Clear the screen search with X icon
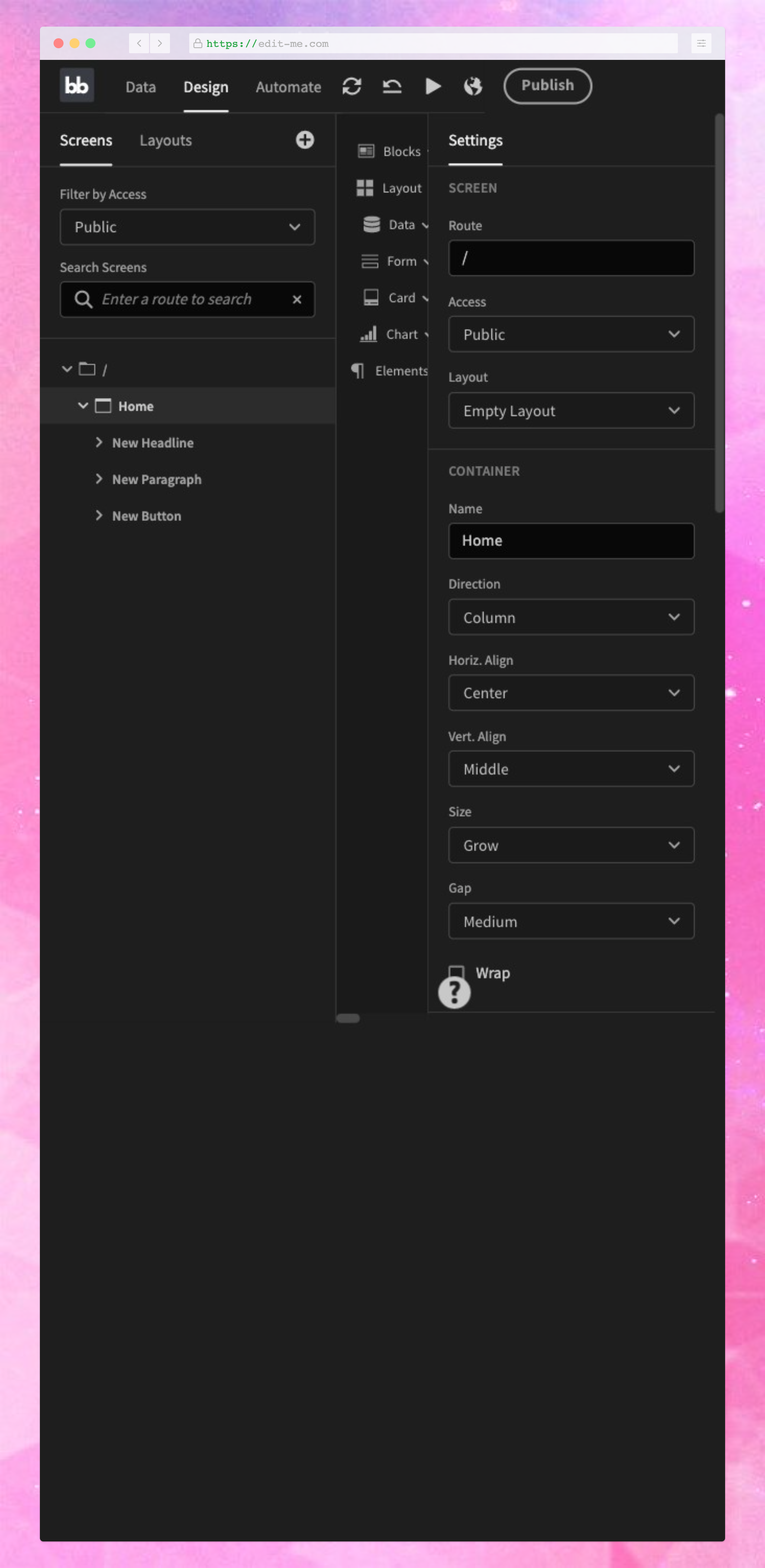Image resolution: width=765 pixels, height=1568 pixels. click(x=297, y=299)
